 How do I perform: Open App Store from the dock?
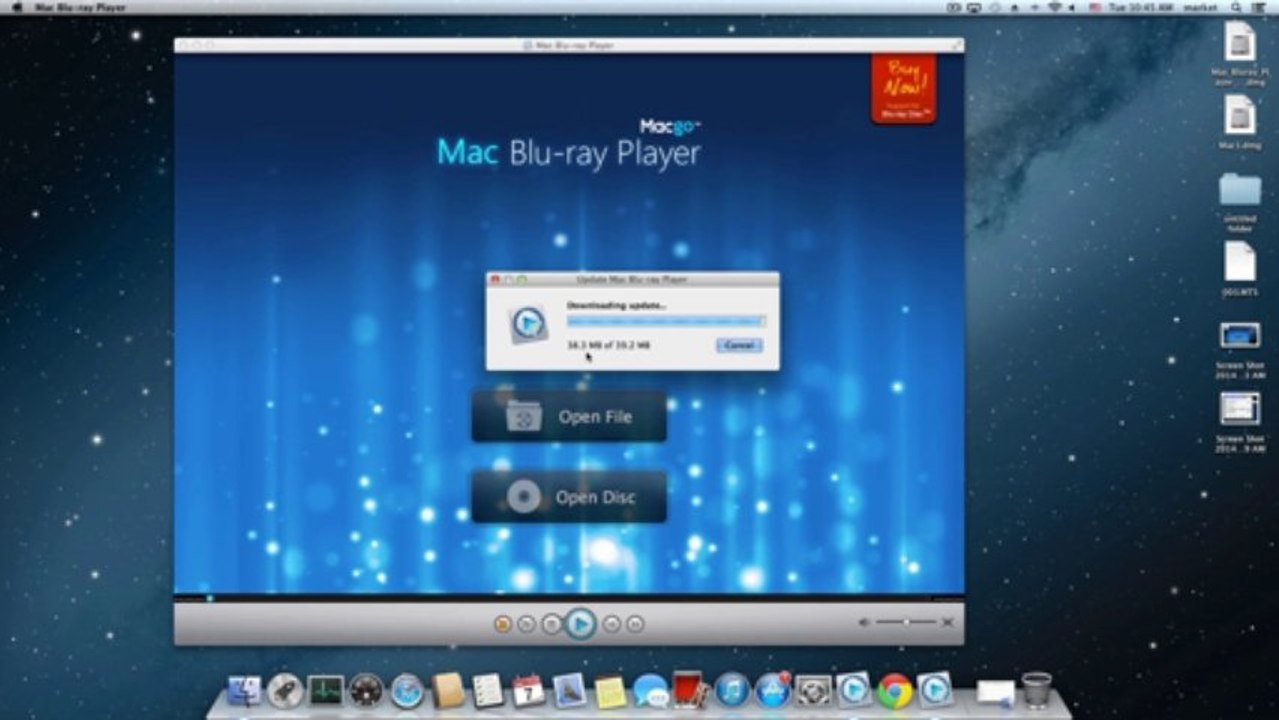tap(773, 690)
